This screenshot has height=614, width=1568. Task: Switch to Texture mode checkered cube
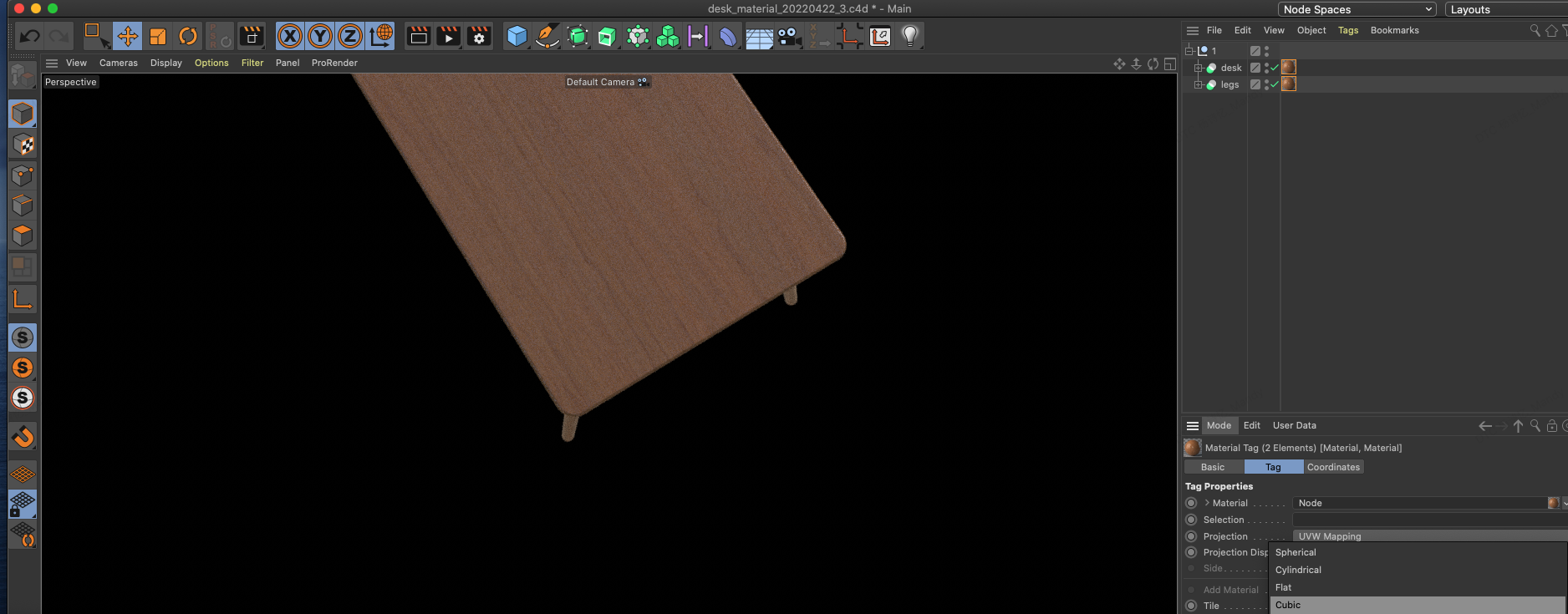(23, 145)
